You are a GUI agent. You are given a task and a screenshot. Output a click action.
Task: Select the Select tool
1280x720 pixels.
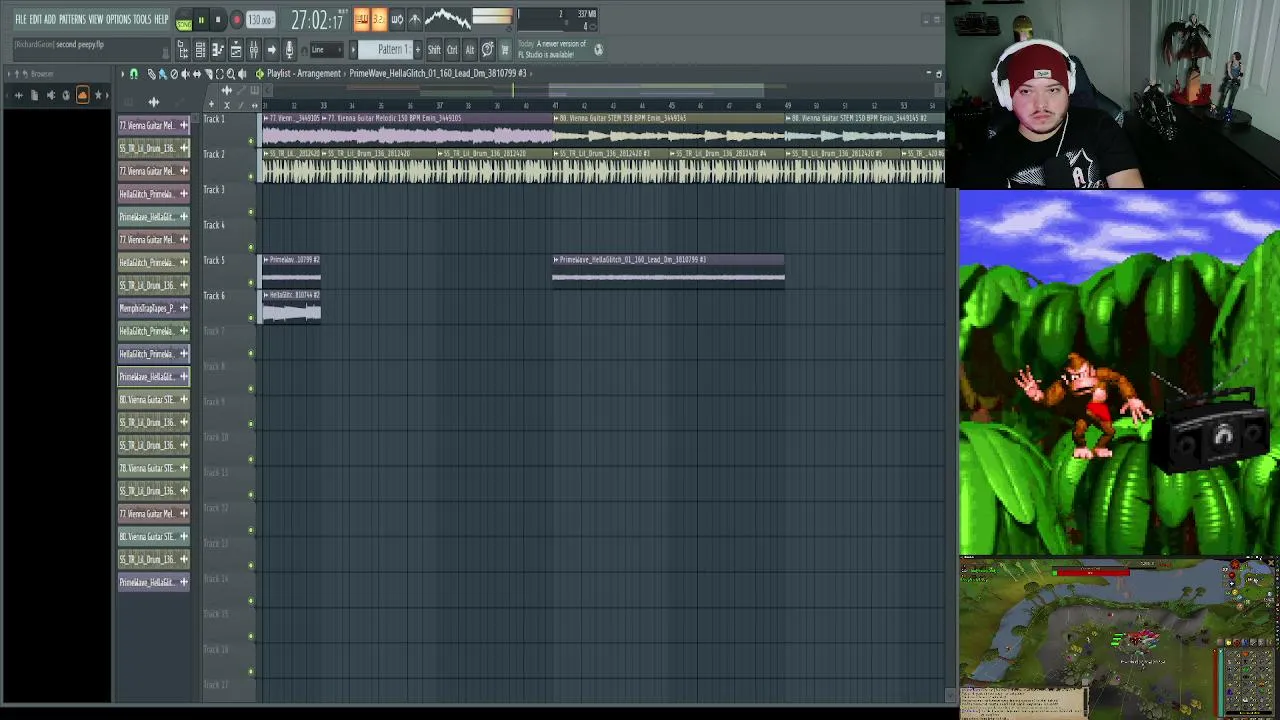coord(219,74)
